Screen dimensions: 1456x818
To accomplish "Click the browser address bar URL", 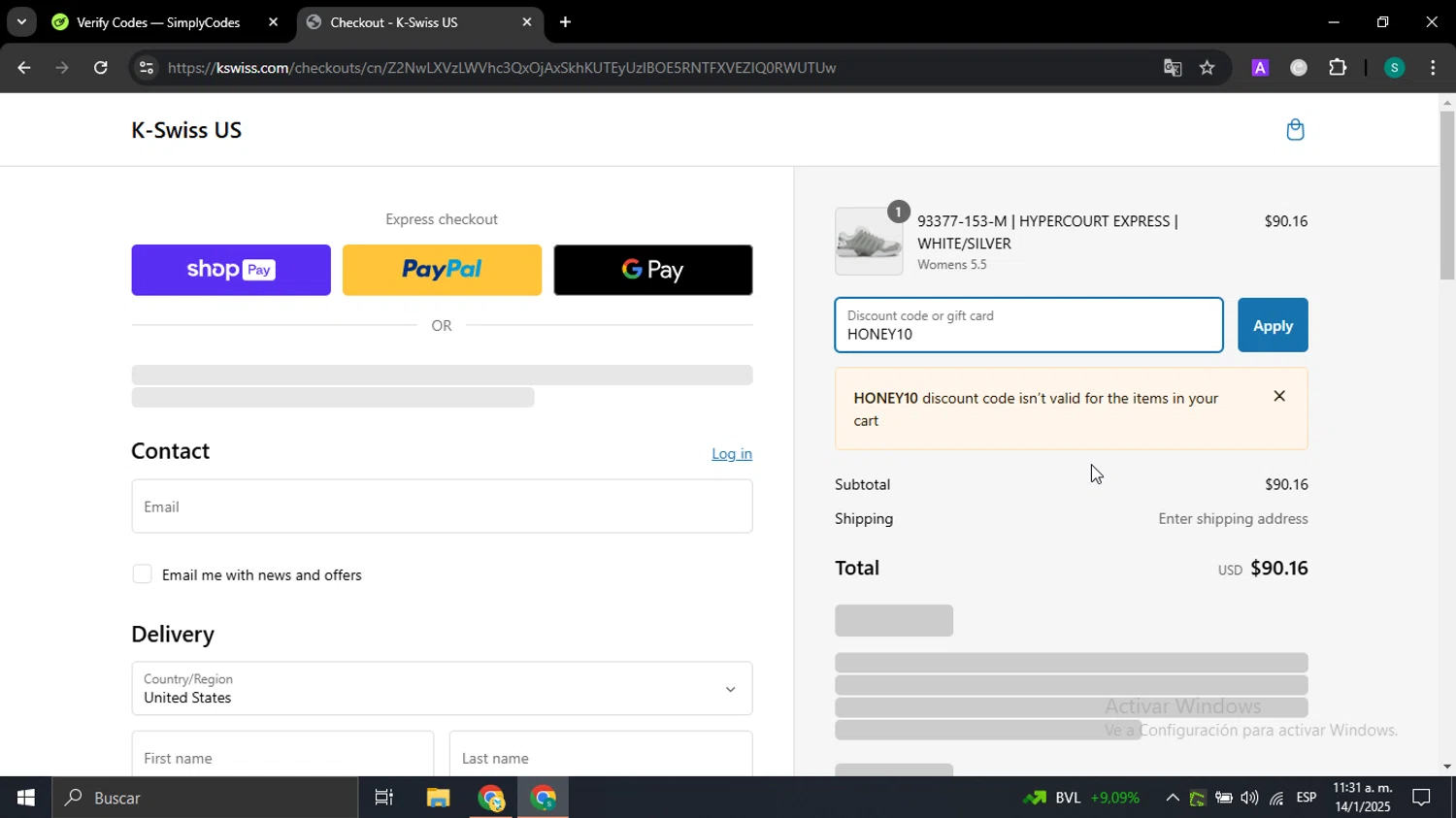I will coord(502,68).
